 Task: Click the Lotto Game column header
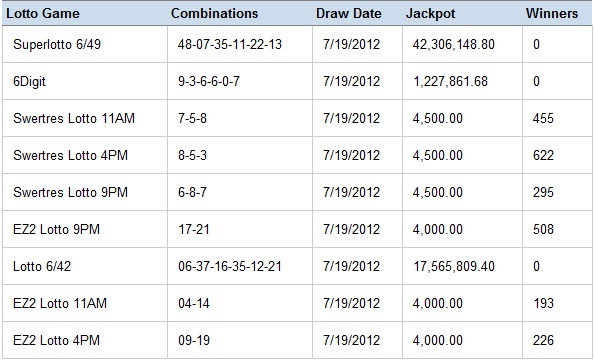tap(43, 14)
